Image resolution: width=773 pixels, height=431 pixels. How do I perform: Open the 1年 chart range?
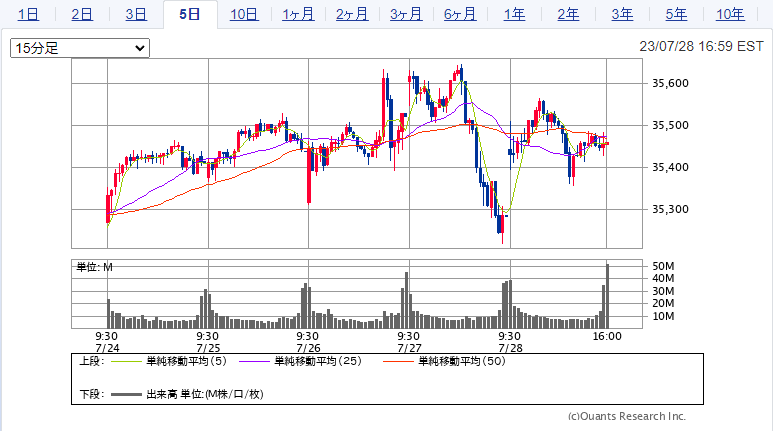click(x=514, y=14)
